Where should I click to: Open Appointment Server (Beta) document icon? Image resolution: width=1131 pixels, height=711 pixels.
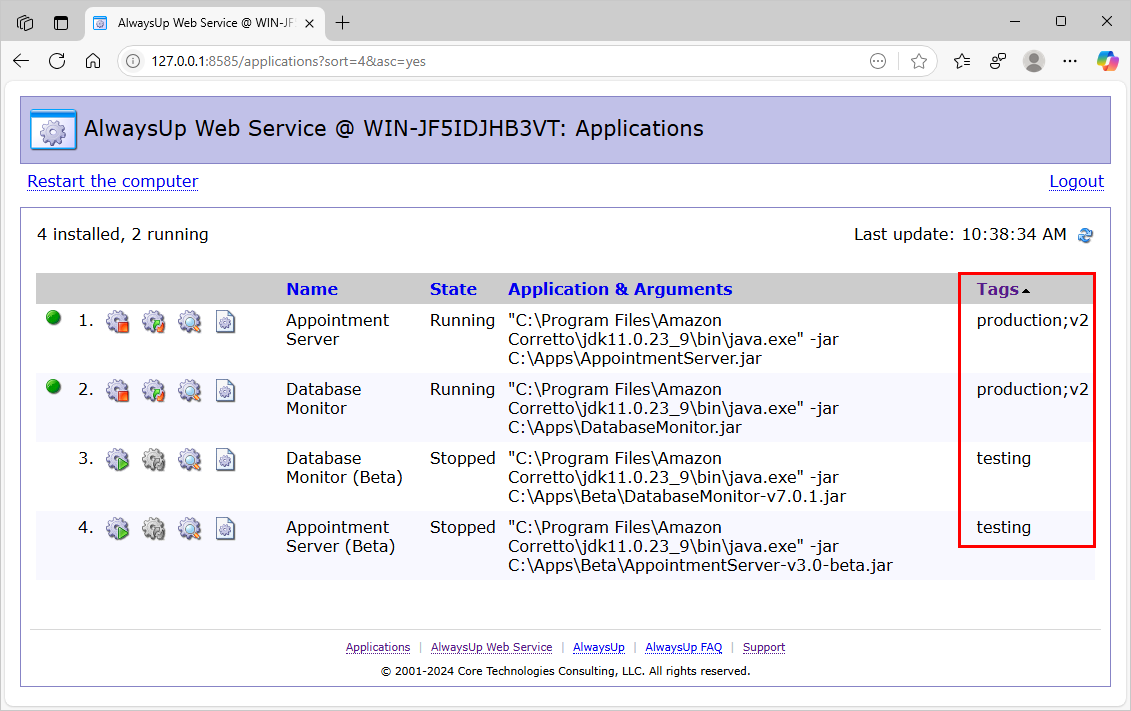(226, 529)
